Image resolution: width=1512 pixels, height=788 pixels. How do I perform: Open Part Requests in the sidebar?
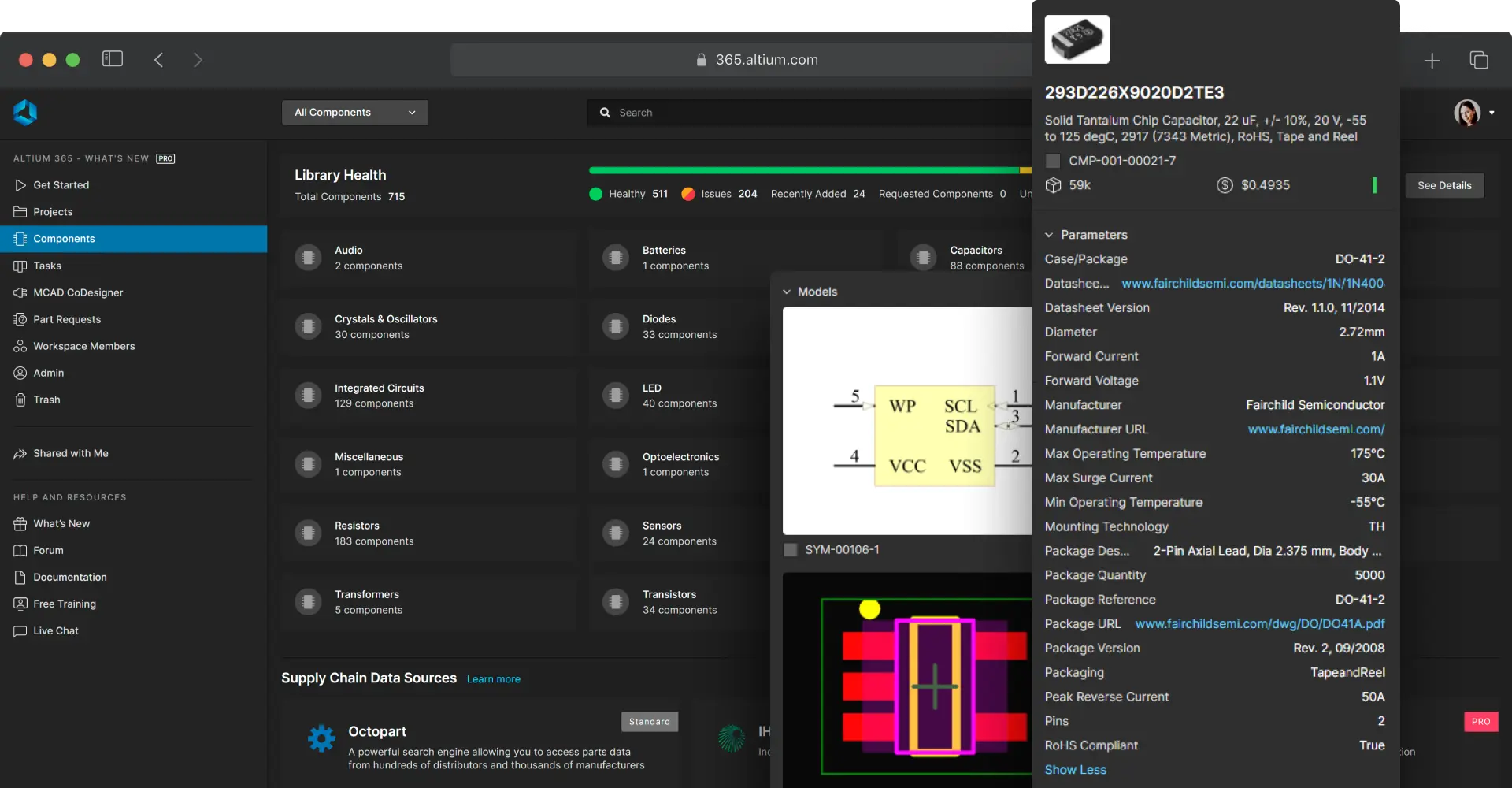point(67,319)
